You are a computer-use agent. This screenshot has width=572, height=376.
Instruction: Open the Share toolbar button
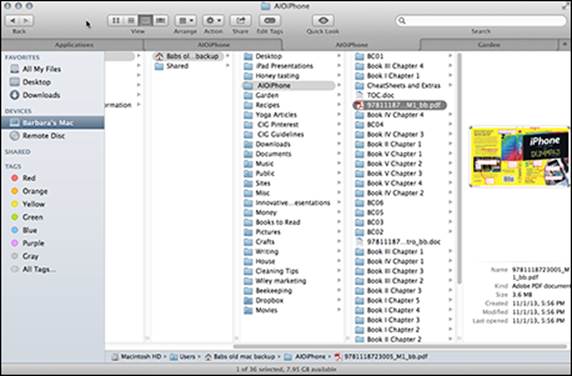(x=240, y=20)
